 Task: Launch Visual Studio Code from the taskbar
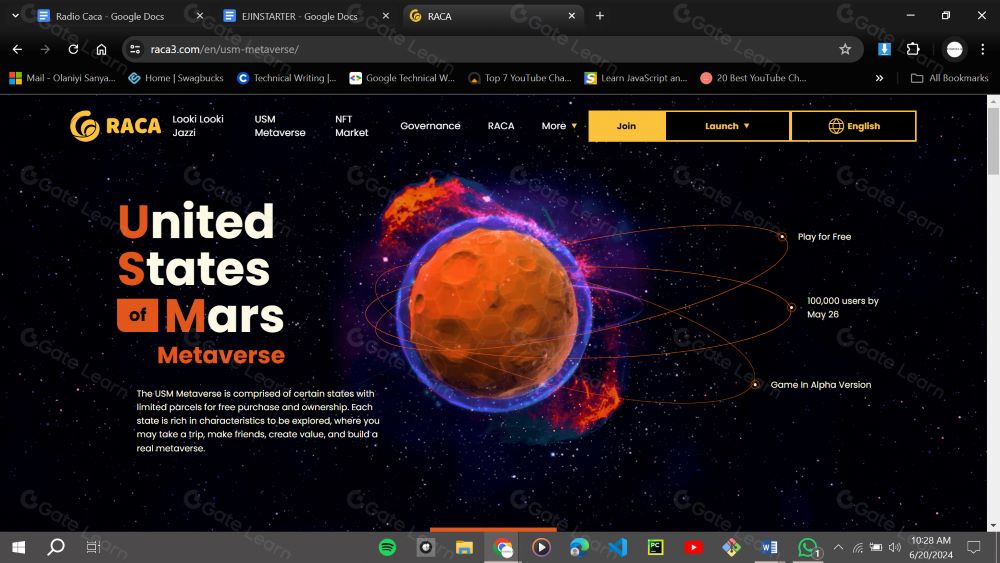[617, 547]
